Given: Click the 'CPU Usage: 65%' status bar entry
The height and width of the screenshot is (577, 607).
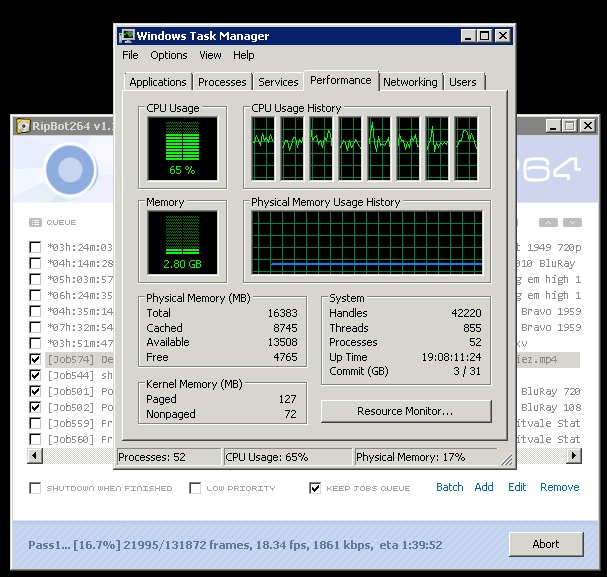Looking at the screenshot, I should tap(288, 457).
